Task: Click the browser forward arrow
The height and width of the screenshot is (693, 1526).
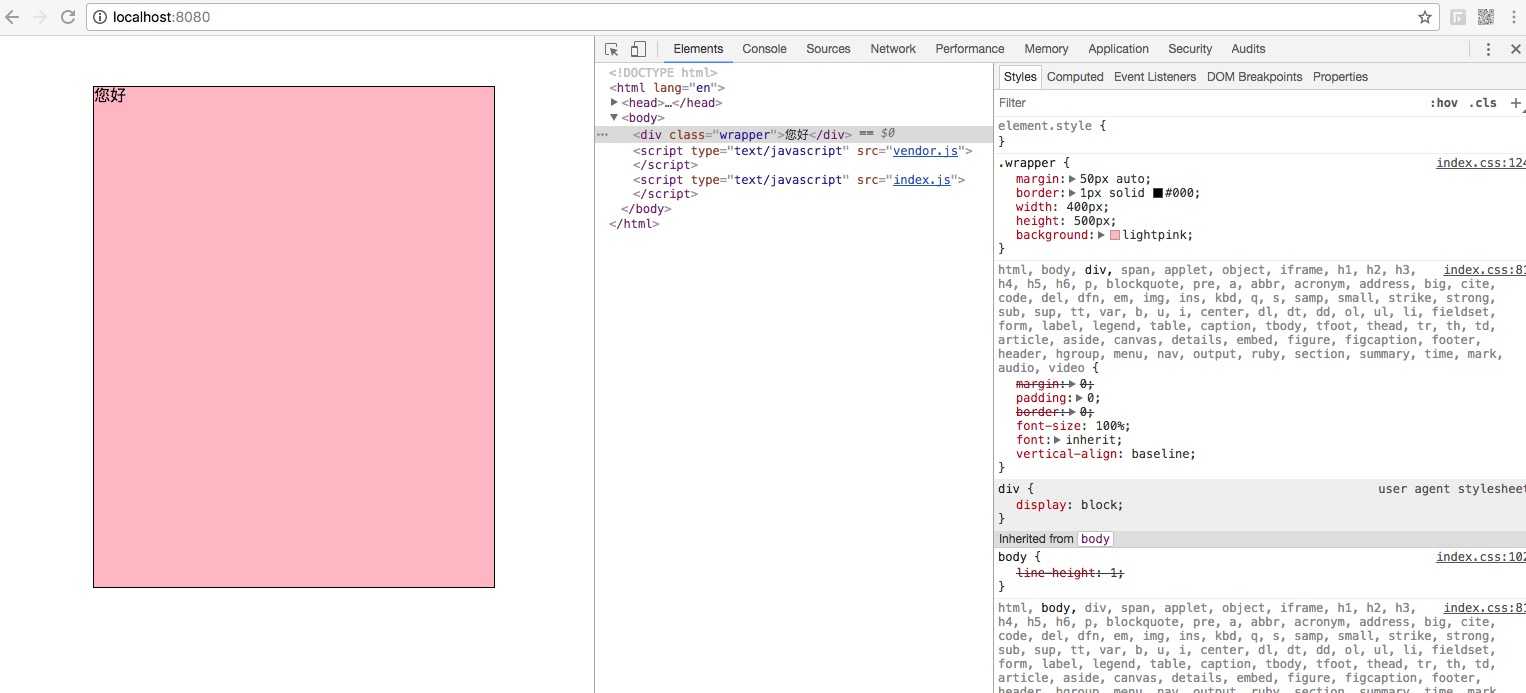Action: 40,17
